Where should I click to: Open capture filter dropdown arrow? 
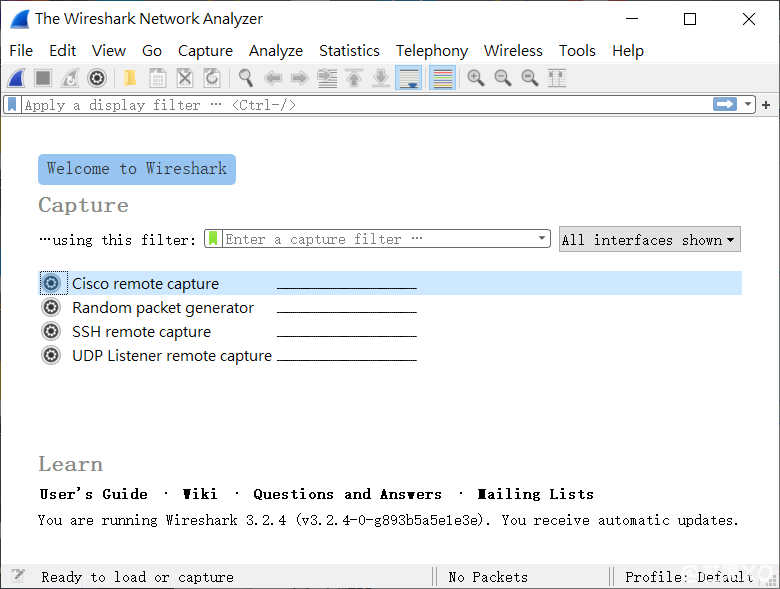click(542, 238)
